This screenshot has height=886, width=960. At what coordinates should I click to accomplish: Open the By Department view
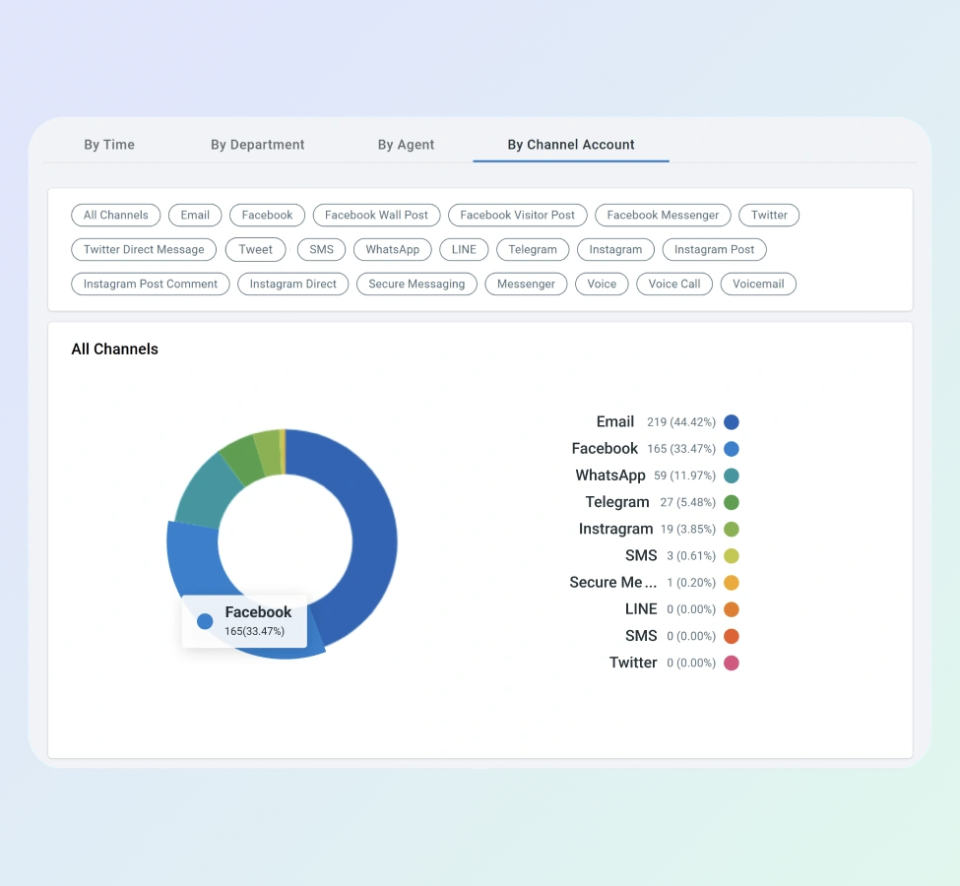click(257, 144)
